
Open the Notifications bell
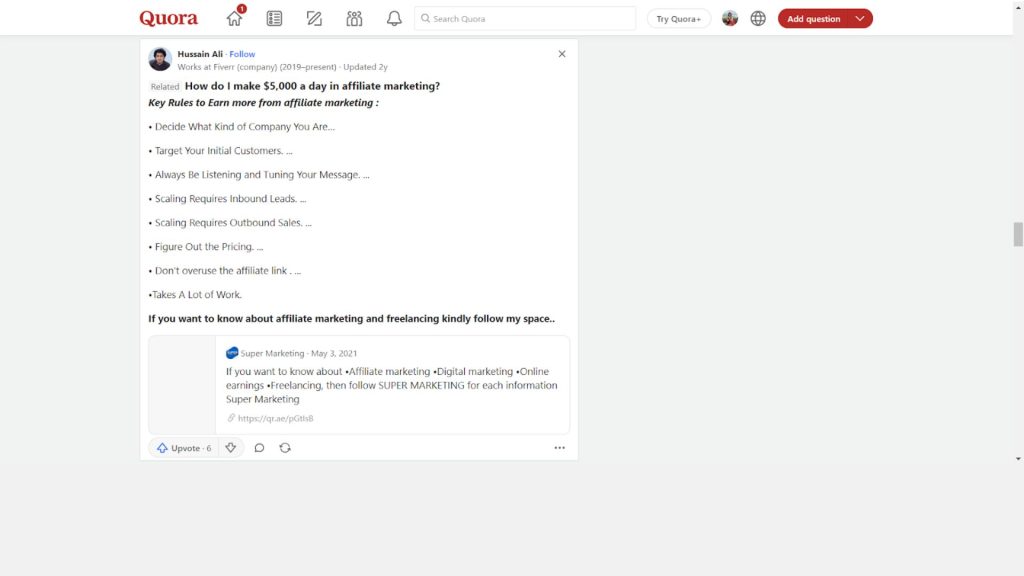394,18
